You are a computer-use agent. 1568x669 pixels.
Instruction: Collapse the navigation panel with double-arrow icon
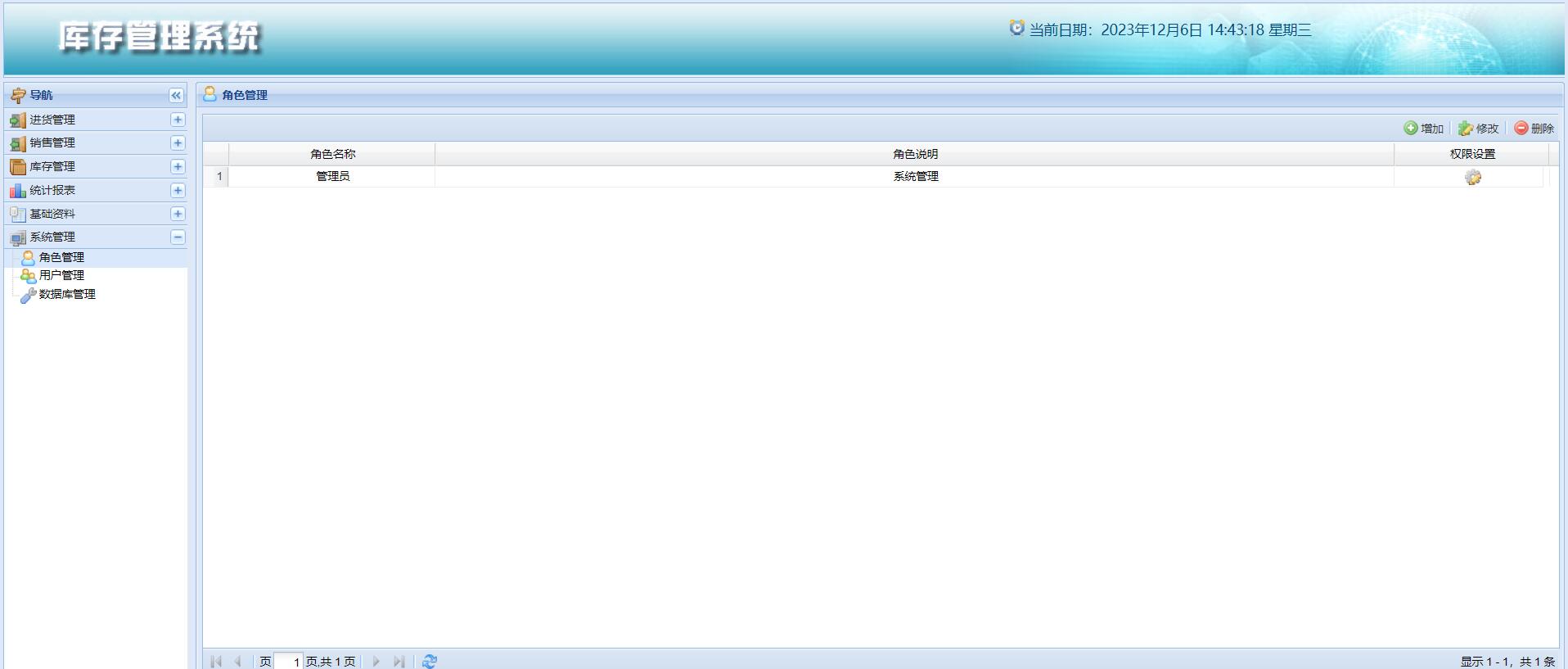pos(176,96)
